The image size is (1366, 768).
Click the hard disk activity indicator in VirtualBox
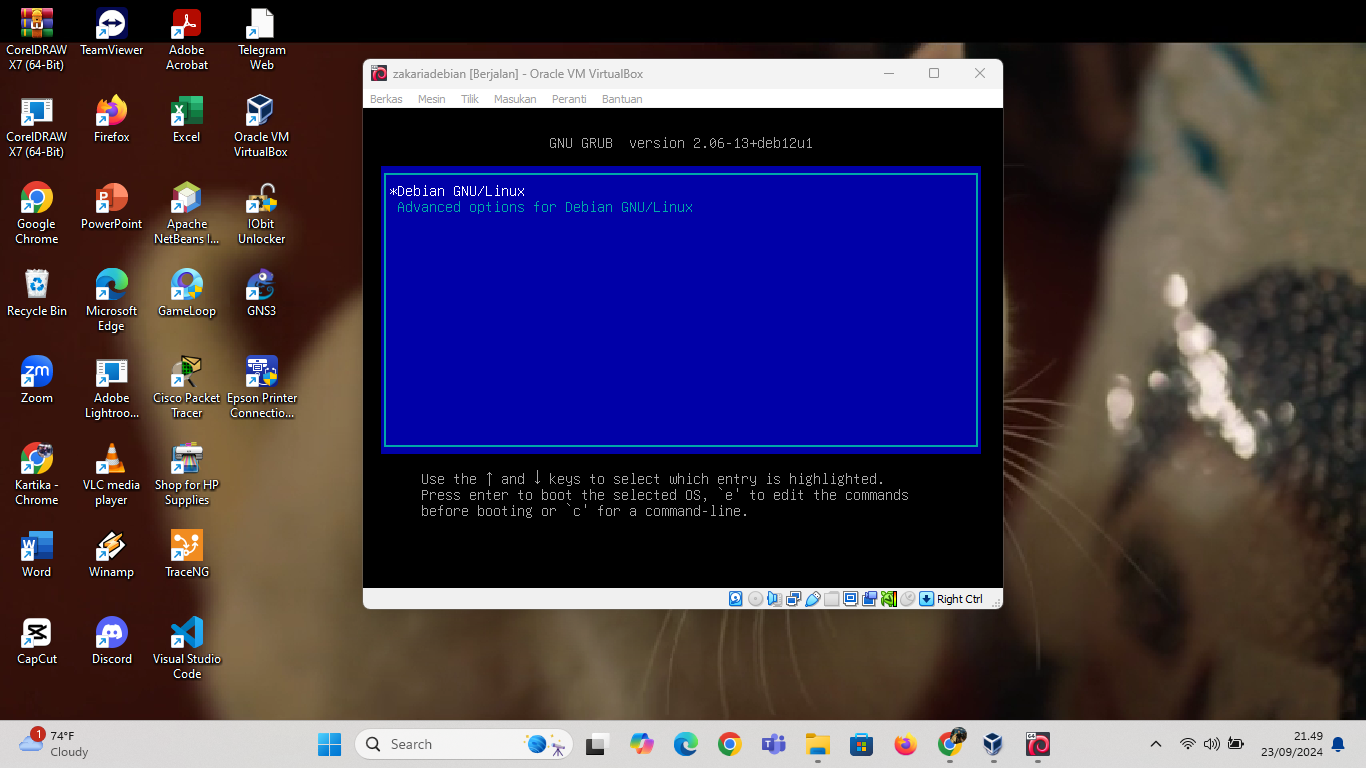tap(735, 599)
